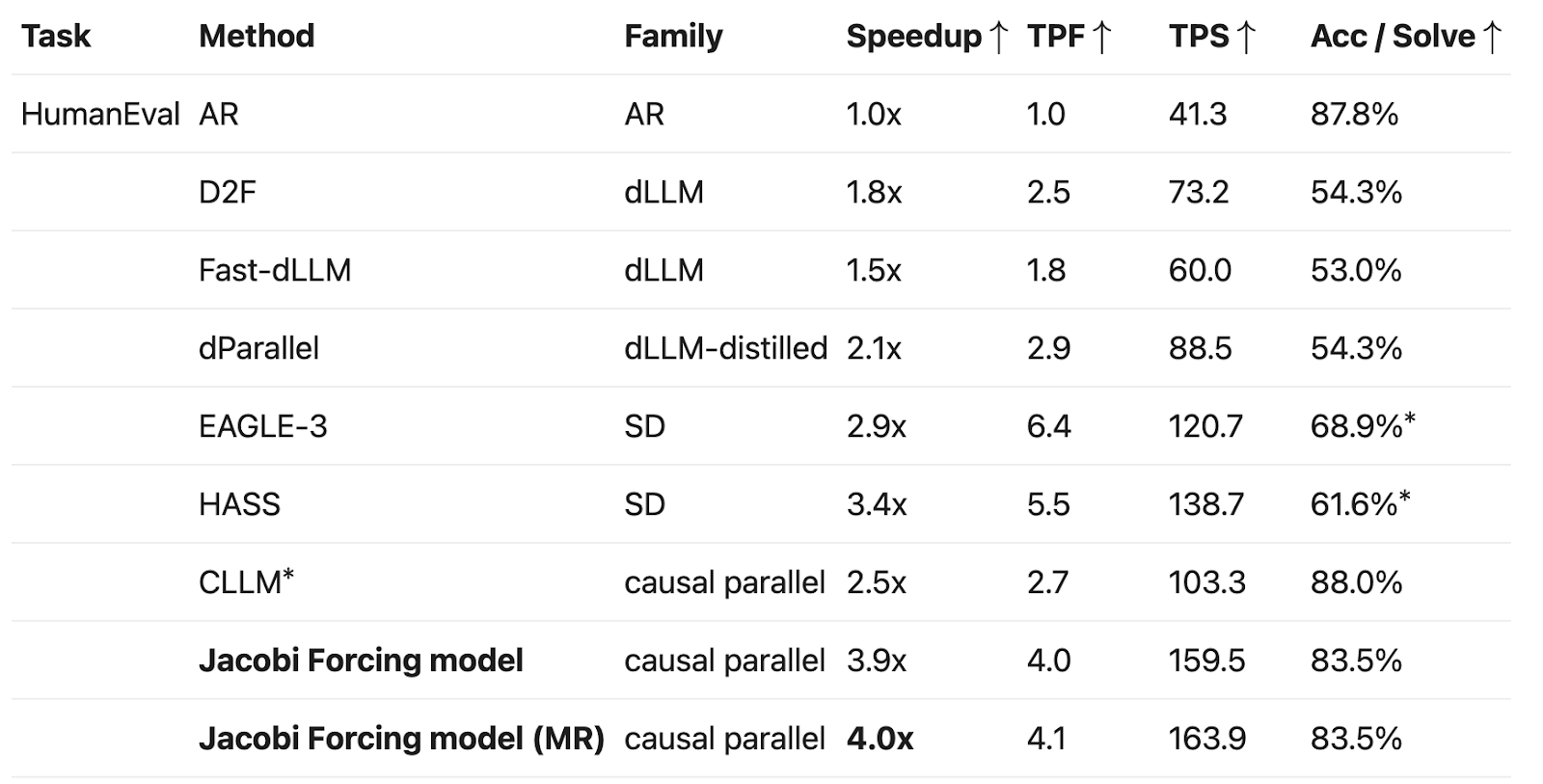
Task: Click the Fast-dLLM method cell
Action: (x=275, y=270)
